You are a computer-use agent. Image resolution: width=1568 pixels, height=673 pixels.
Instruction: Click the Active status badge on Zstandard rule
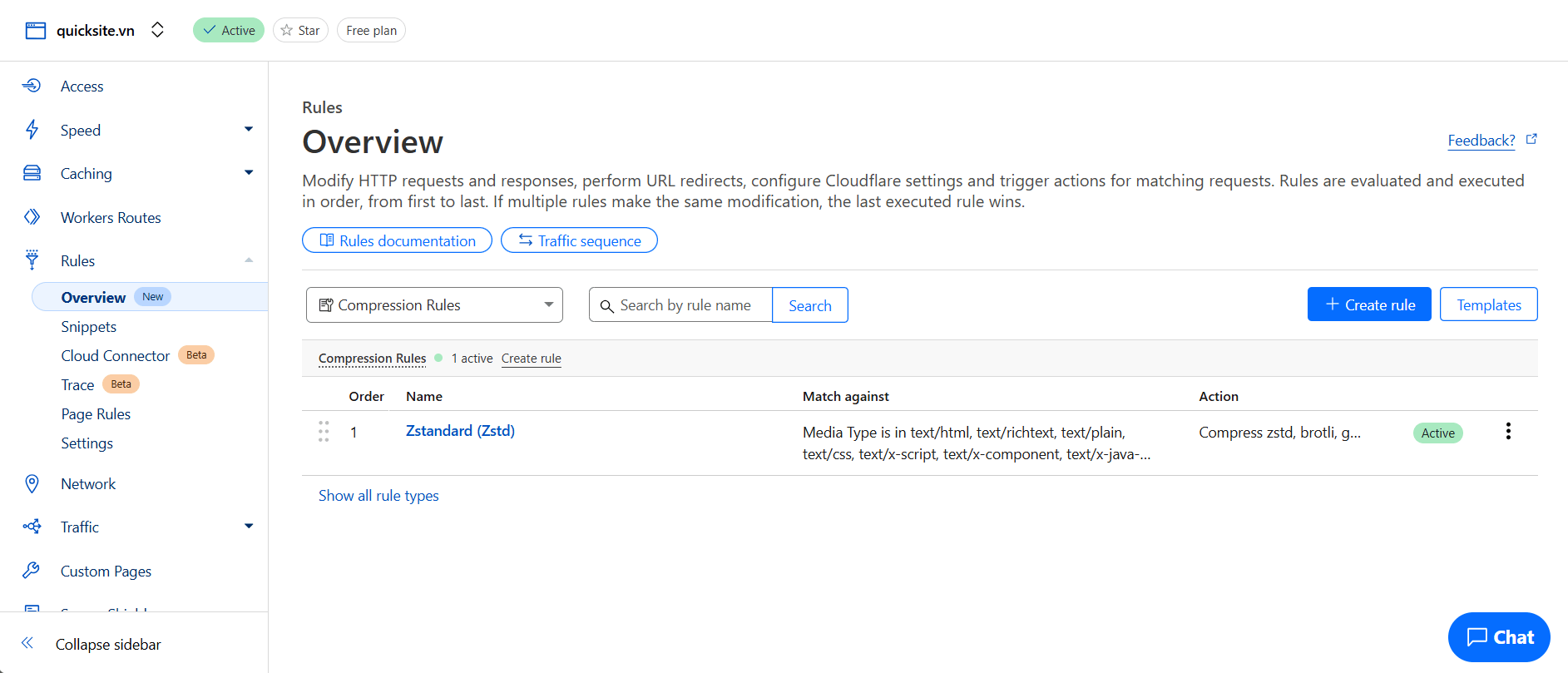click(x=1437, y=433)
